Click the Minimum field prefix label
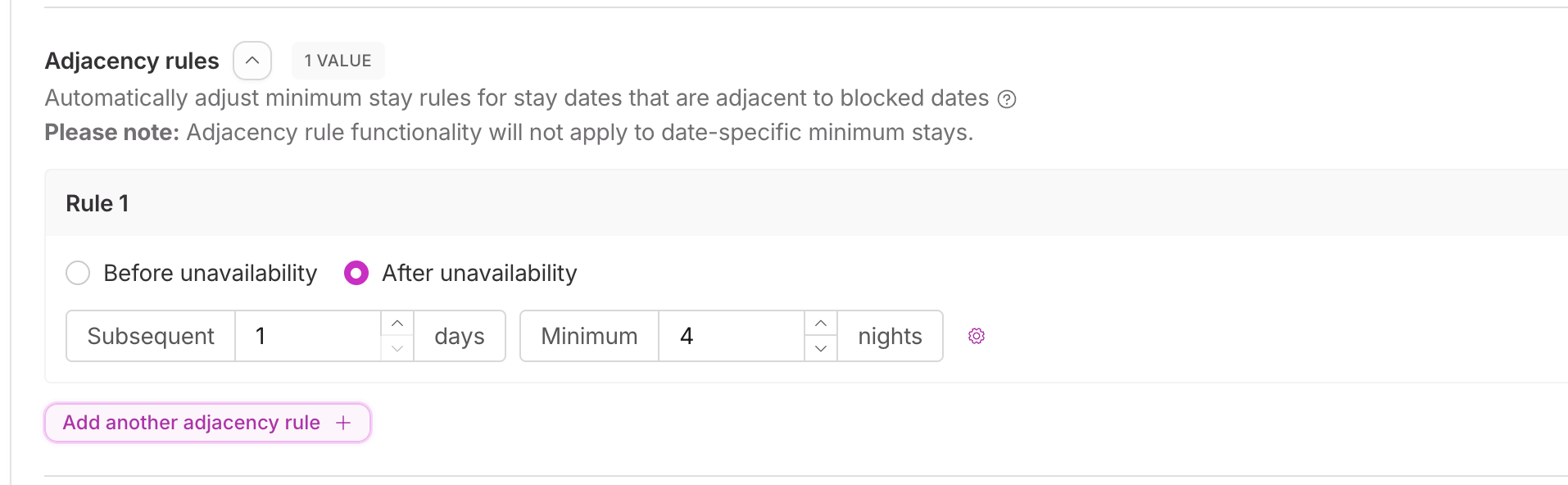 (x=589, y=336)
